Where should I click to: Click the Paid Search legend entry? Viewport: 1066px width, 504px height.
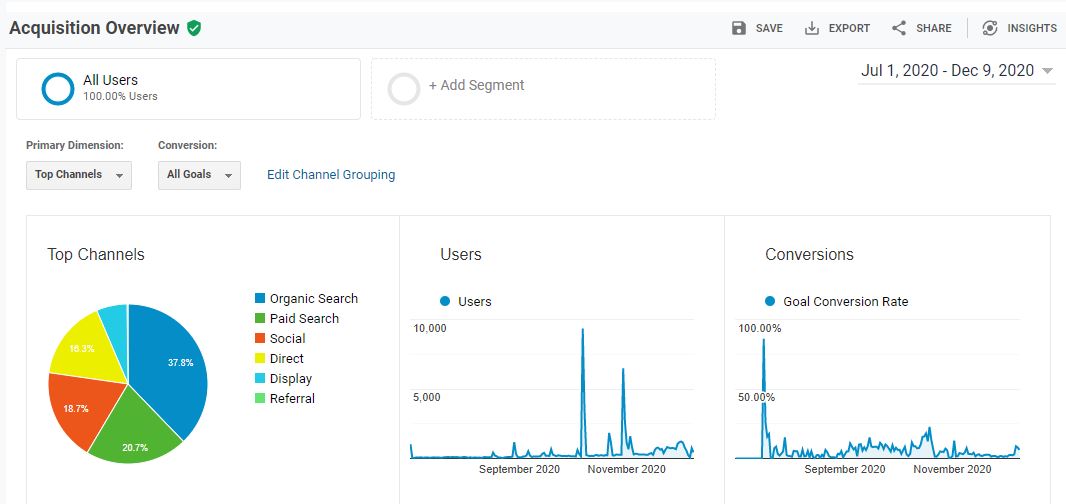click(x=304, y=318)
